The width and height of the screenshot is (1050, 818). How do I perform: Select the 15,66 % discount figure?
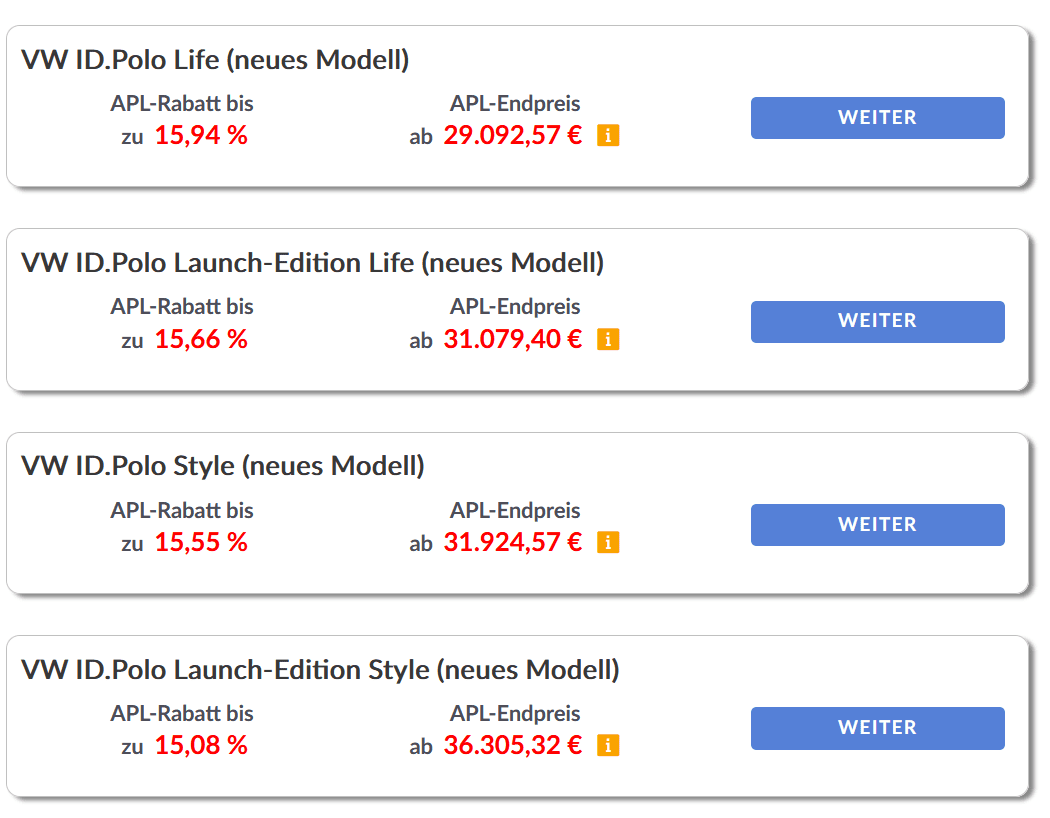(x=201, y=339)
